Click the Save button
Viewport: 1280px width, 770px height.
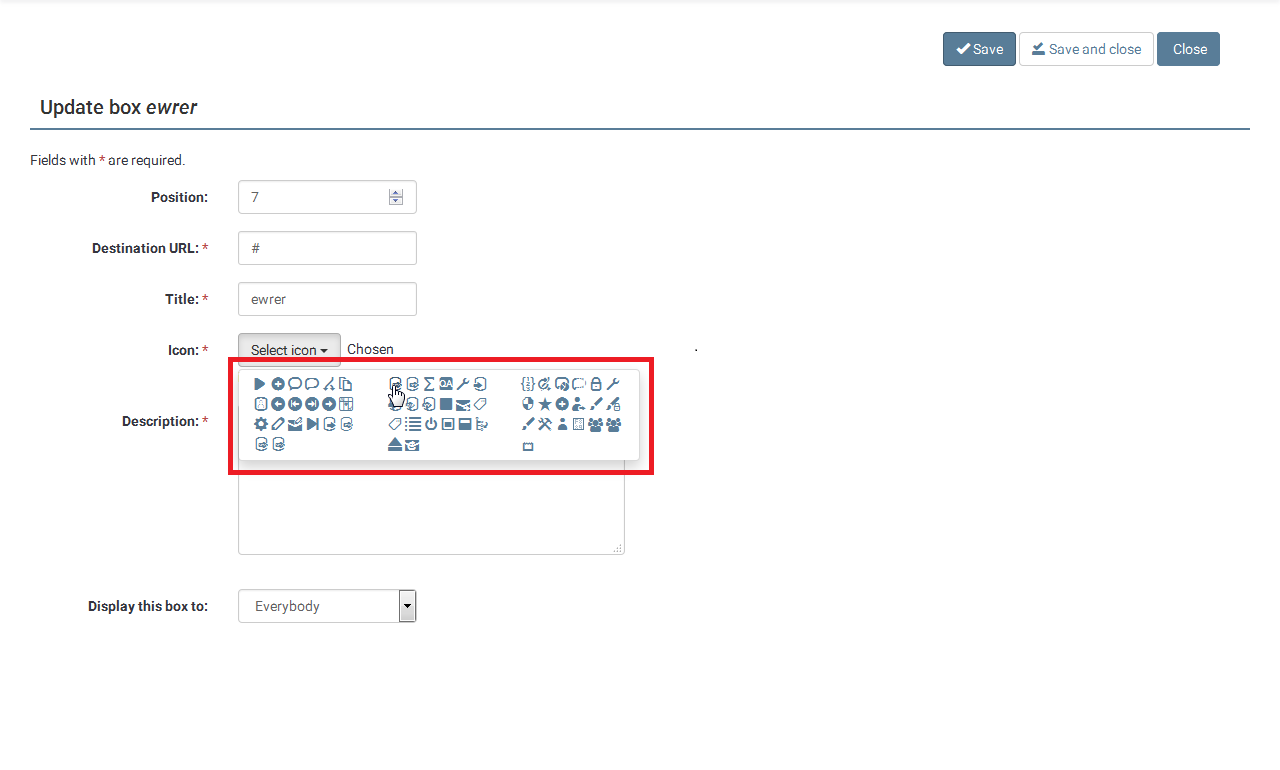coord(979,49)
